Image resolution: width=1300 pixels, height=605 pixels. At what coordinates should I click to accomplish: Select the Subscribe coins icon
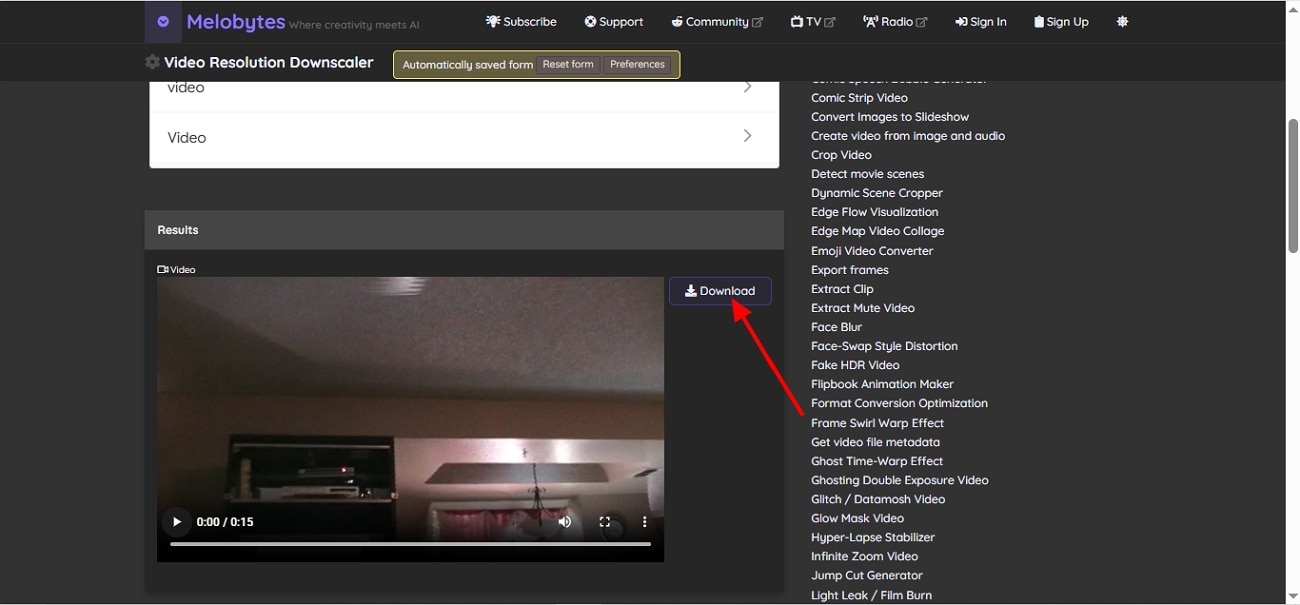(491, 21)
